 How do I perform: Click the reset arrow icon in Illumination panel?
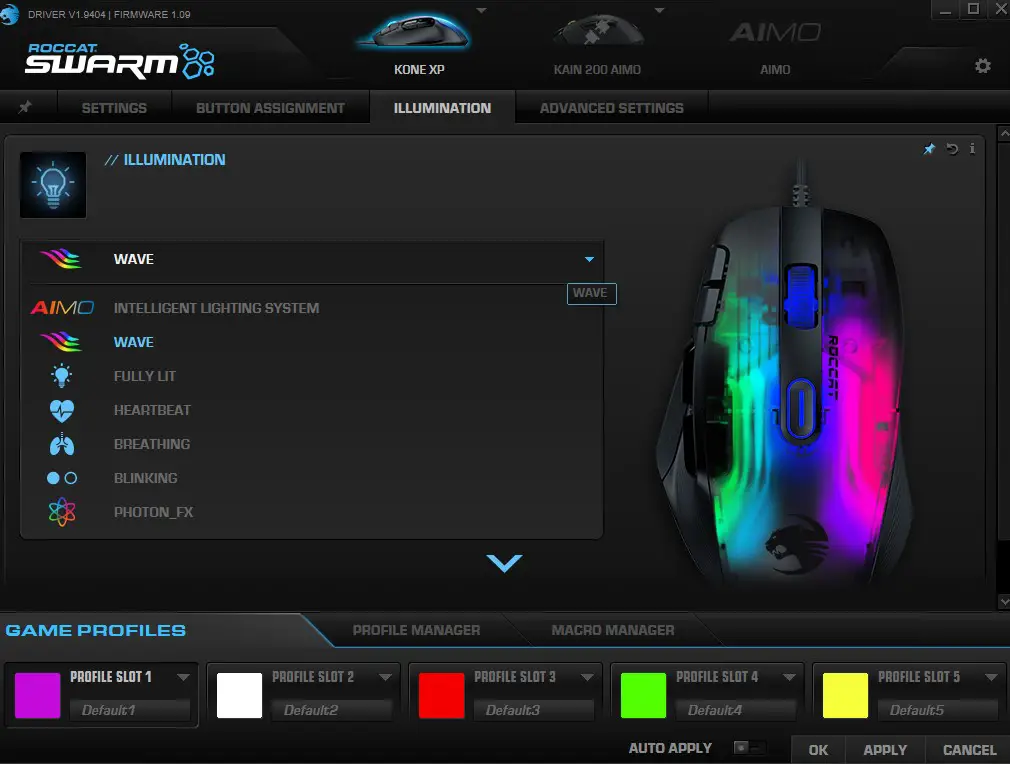pos(952,149)
